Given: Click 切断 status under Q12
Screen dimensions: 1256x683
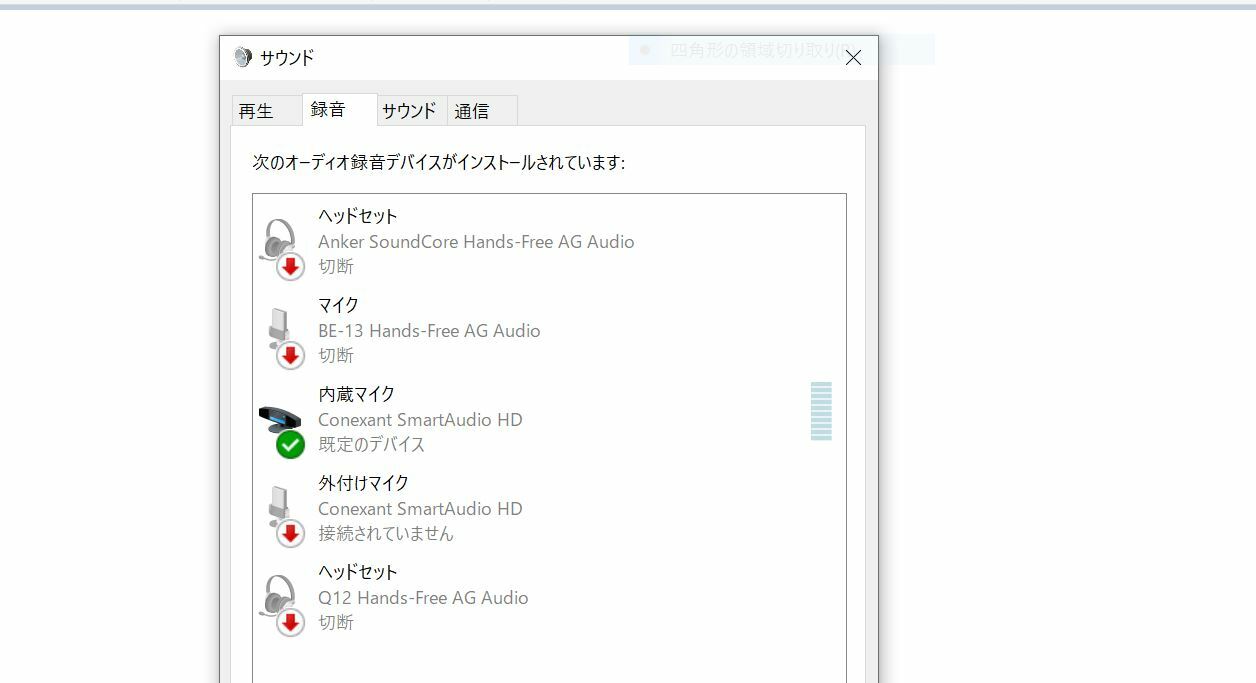Looking at the screenshot, I should coord(336,622).
